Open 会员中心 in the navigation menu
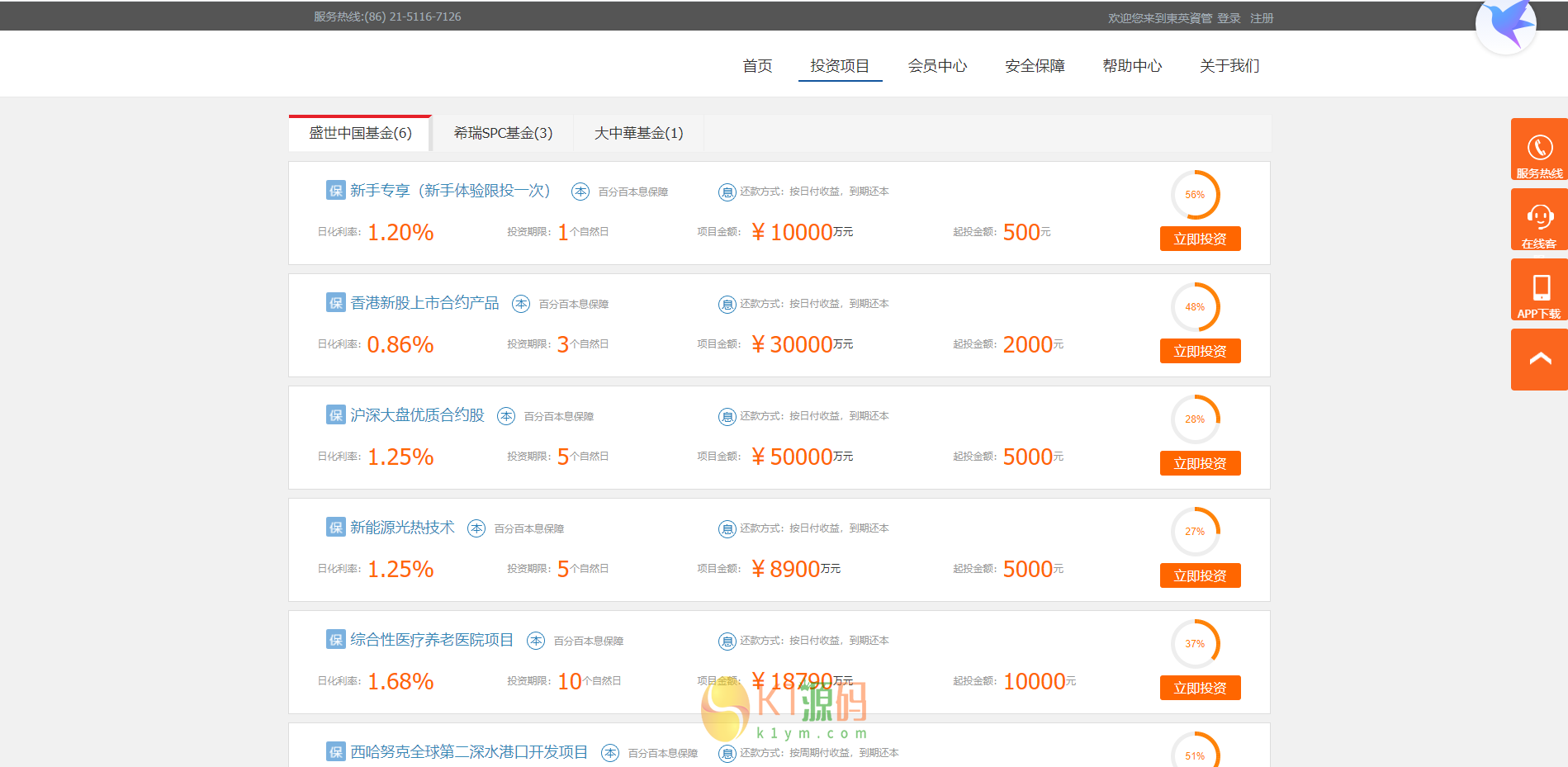1568x767 pixels. 937,66
